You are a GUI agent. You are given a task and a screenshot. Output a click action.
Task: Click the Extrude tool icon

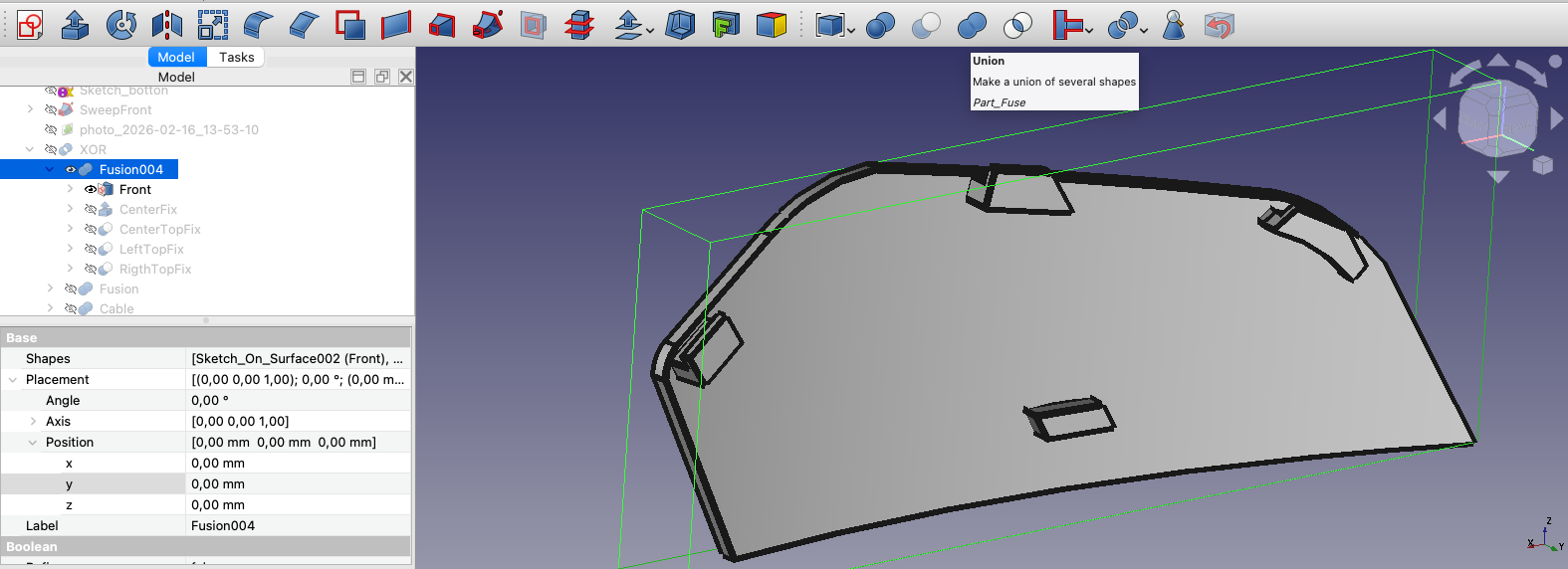coord(75,25)
